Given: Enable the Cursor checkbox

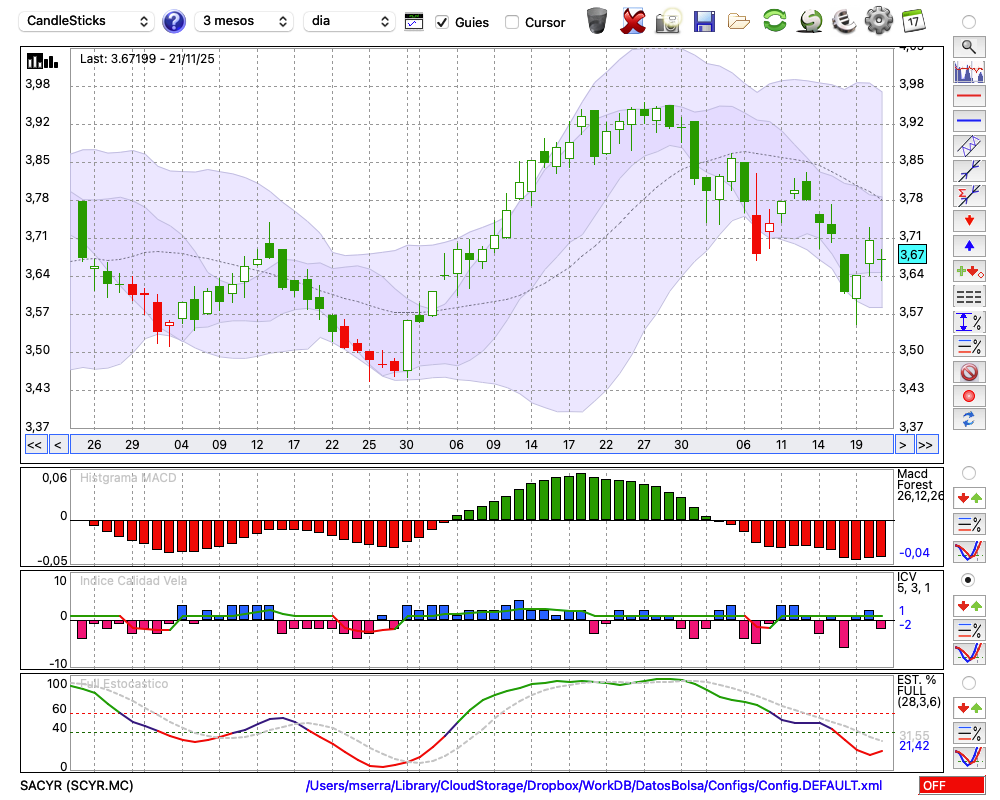Looking at the screenshot, I should 512,22.
